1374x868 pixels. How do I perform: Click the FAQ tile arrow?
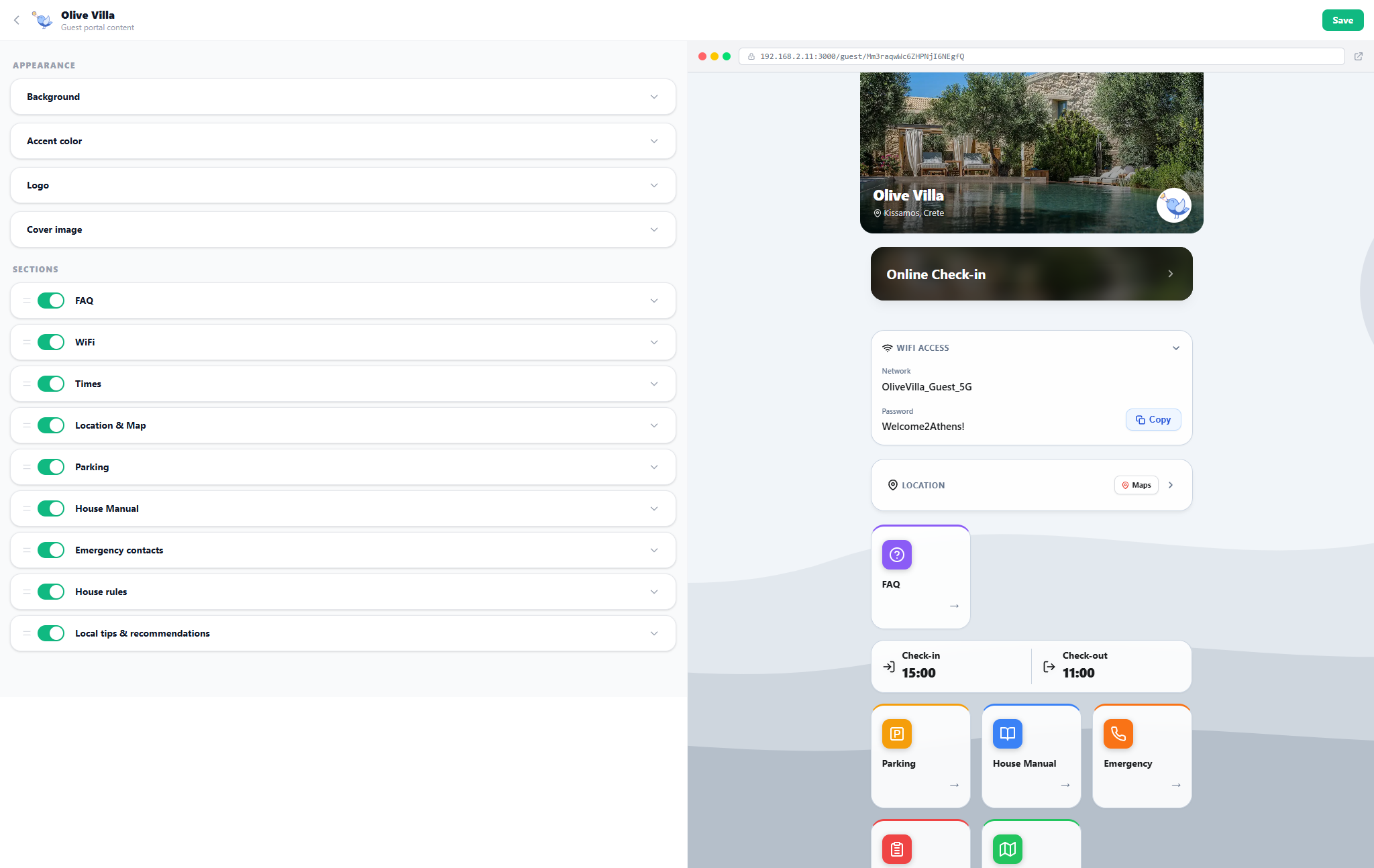coord(954,606)
